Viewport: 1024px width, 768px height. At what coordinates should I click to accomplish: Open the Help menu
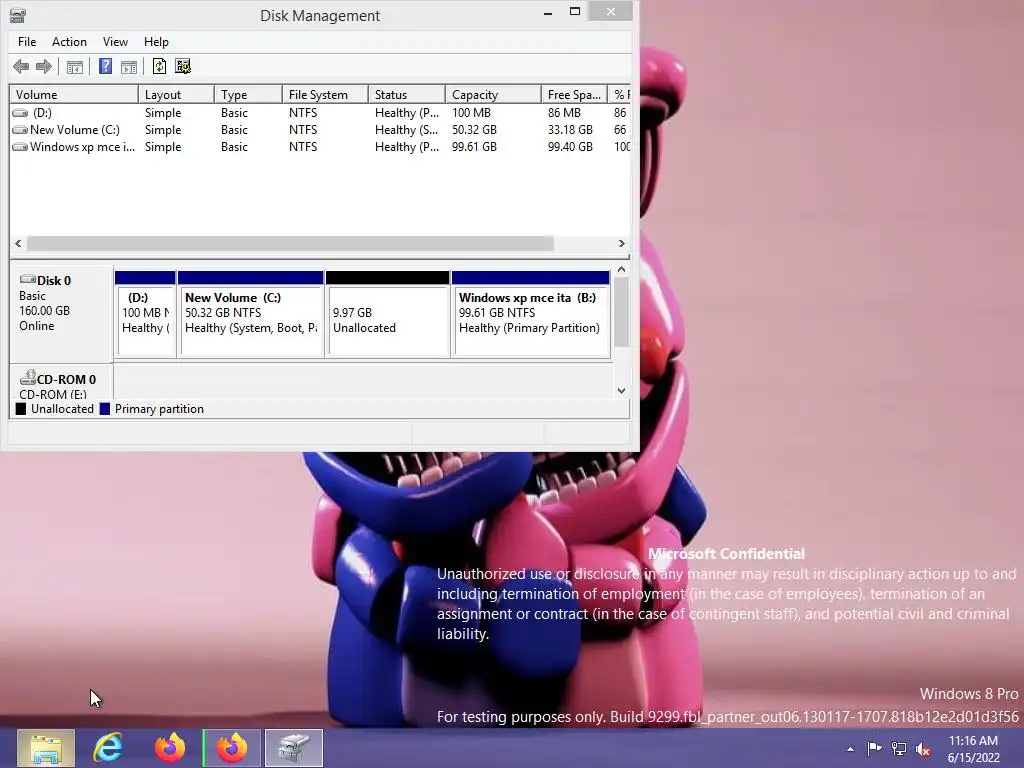coord(156,42)
